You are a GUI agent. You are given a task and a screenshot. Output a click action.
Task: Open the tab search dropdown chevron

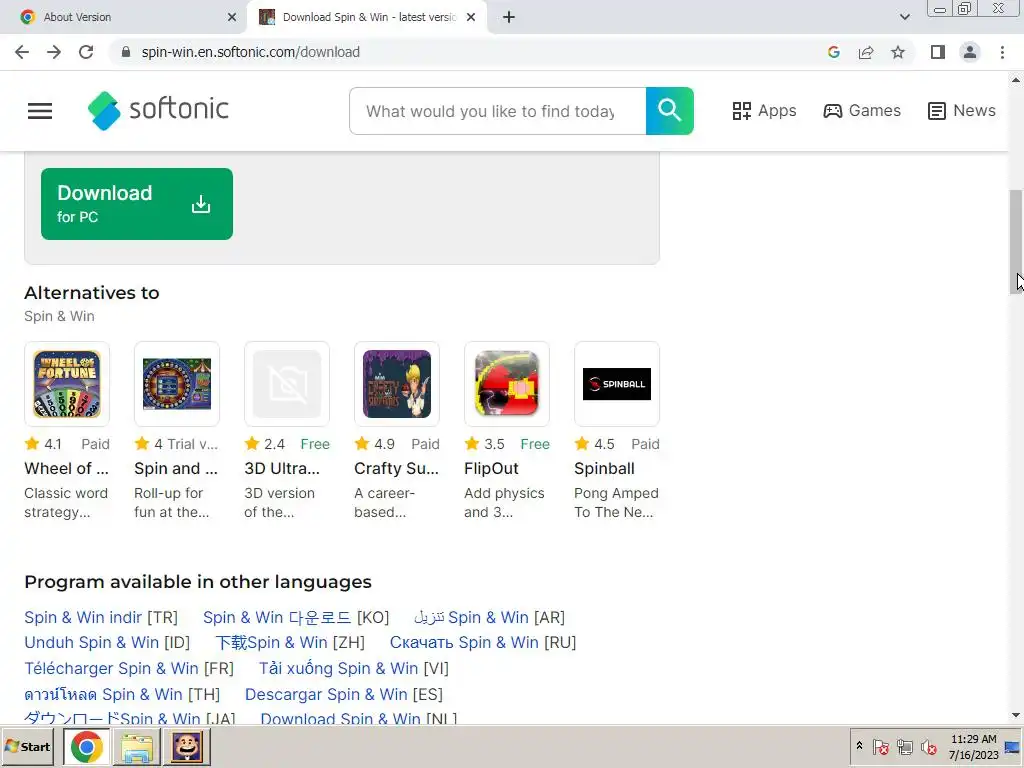pyautogui.click(x=904, y=17)
